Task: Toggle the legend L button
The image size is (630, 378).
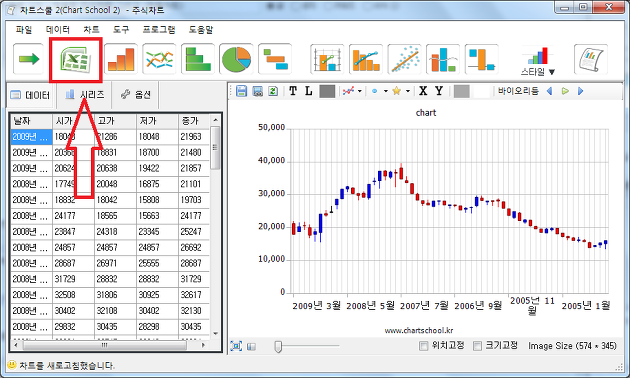Action: 309,91
